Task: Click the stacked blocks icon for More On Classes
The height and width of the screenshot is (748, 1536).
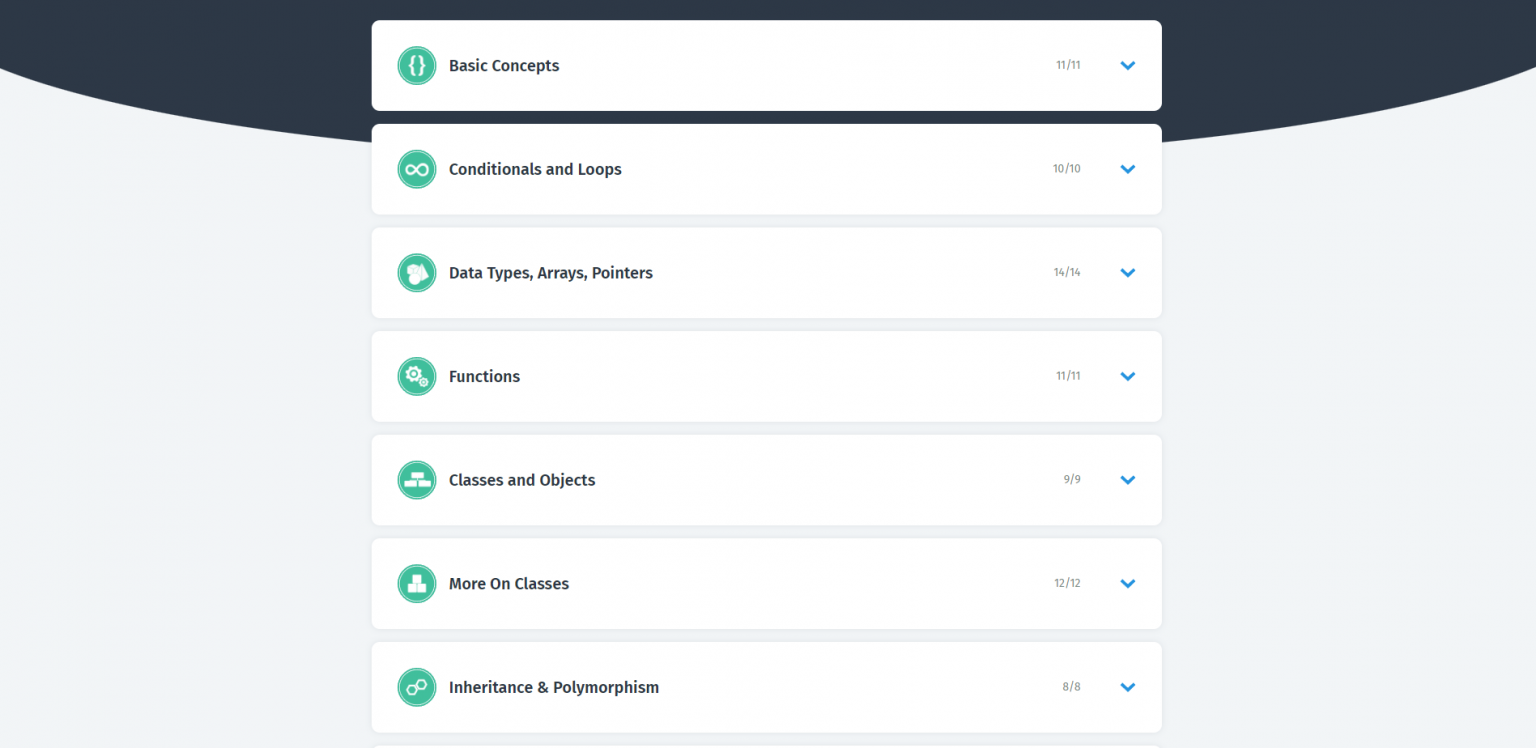Action: click(x=417, y=584)
